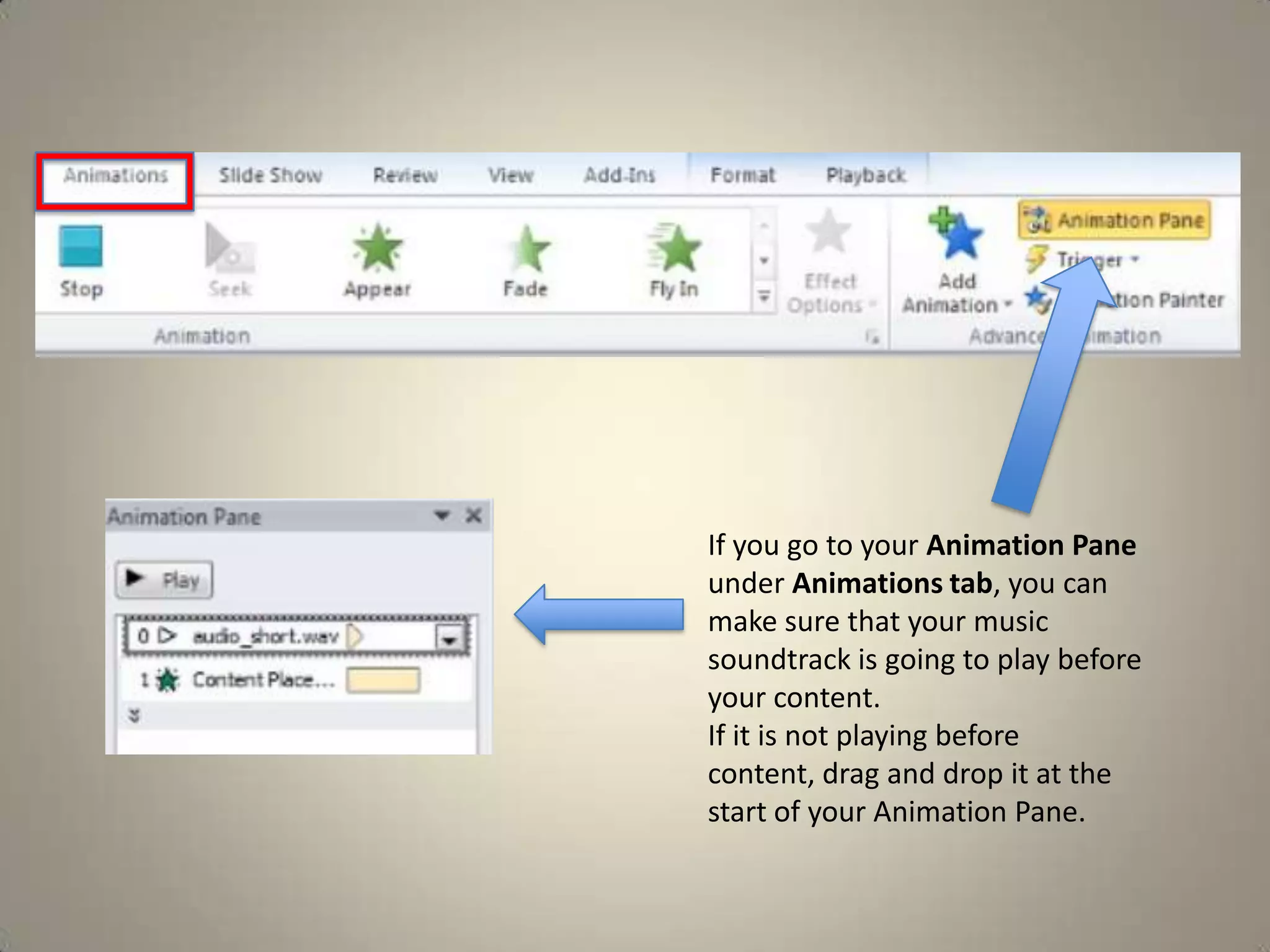The height and width of the screenshot is (952, 1270).
Task: Select the audio_short.wav animation entry
Action: point(296,636)
